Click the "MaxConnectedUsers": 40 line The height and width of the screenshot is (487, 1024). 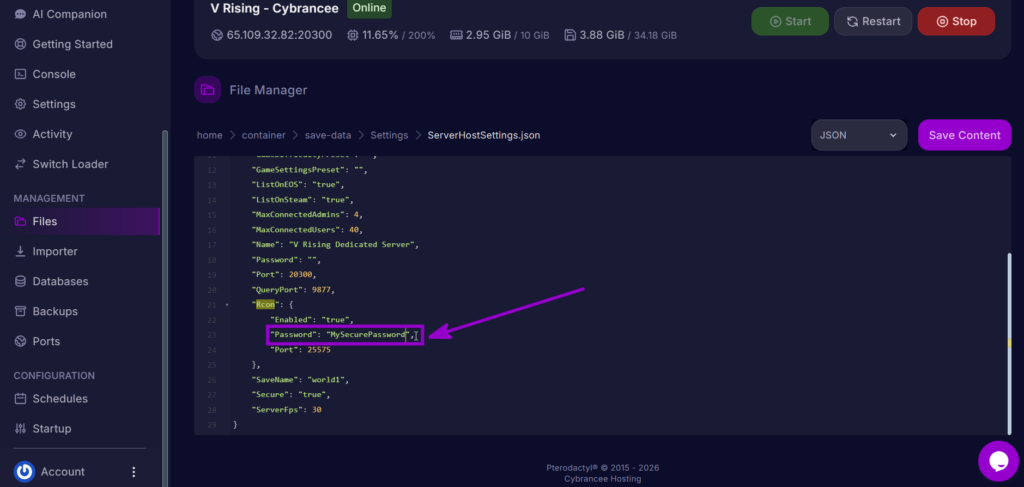pyautogui.click(x=307, y=230)
